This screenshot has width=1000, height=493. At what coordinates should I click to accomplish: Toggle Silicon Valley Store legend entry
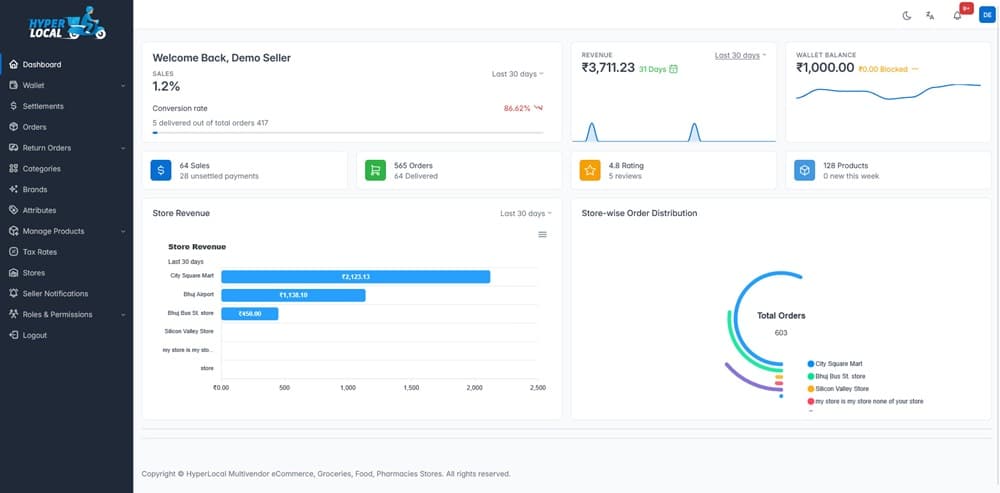tap(841, 388)
